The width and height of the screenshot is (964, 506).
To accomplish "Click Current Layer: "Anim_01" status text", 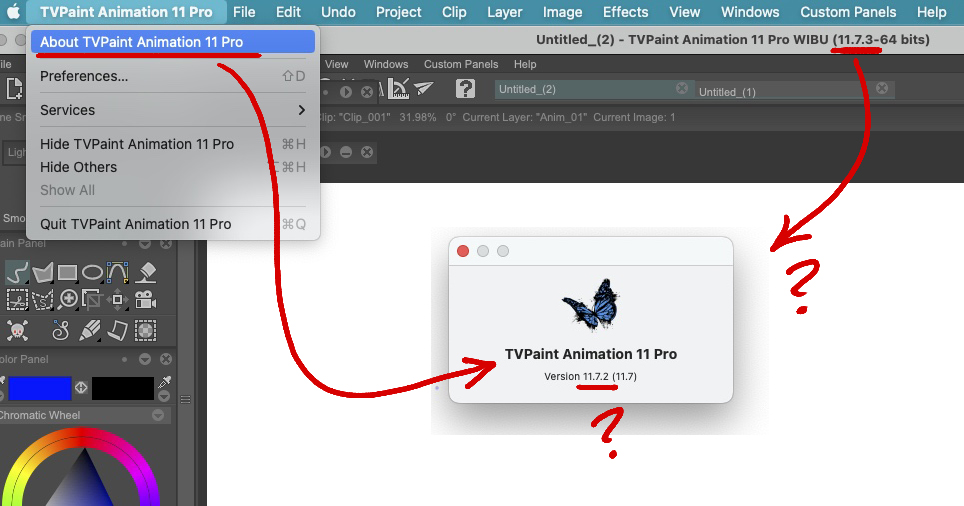I will pyautogui.click(x=524, y=117).
